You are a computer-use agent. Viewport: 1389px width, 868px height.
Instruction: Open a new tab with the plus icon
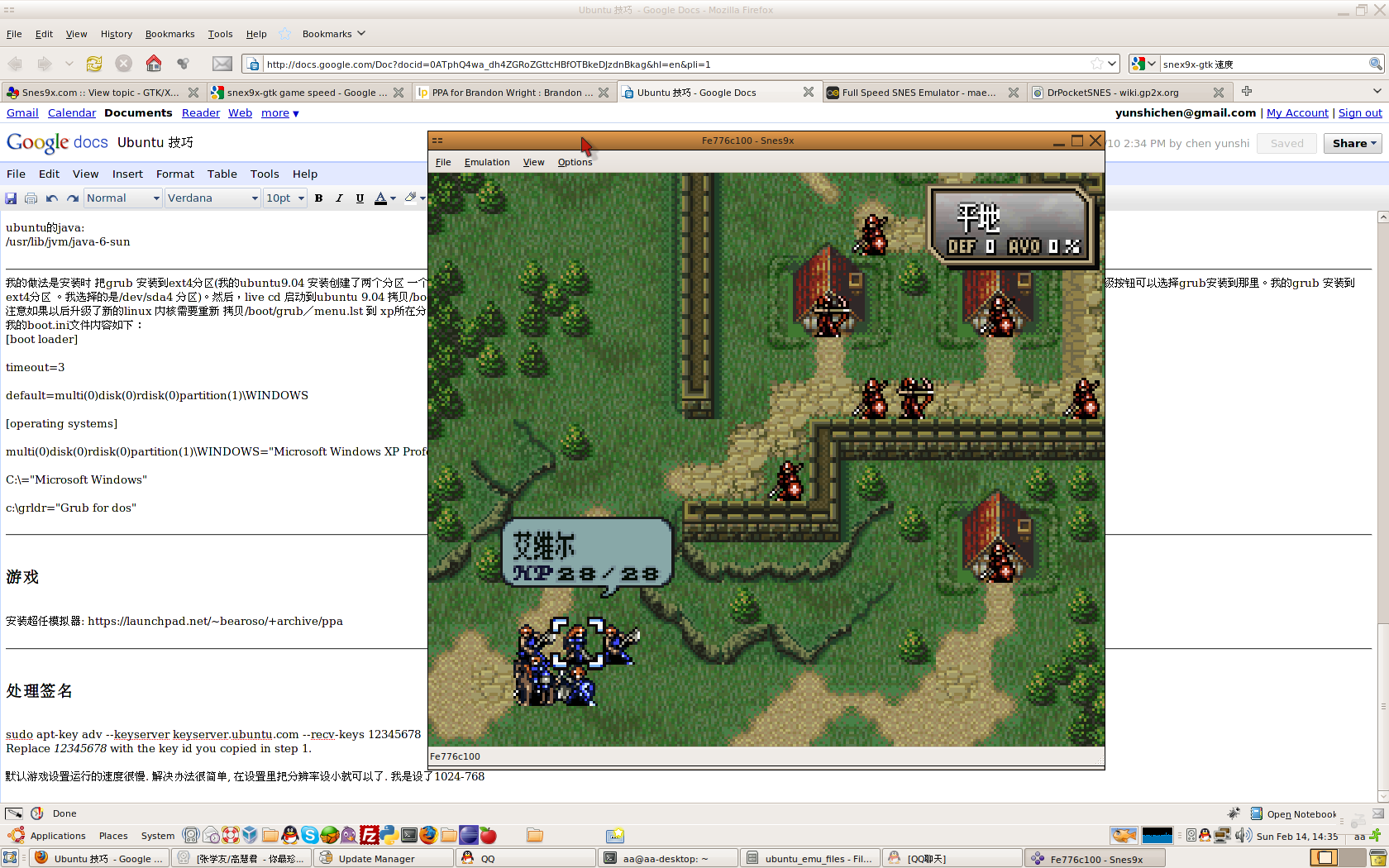tap(1247, 92)
